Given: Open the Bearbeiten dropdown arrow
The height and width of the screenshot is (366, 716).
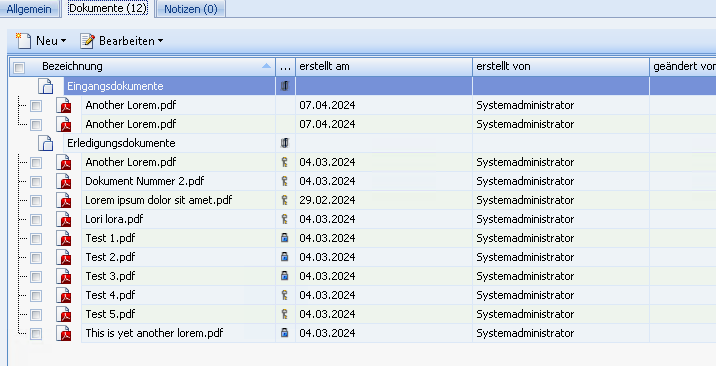Looking at the screenshot, I should [x=160, y=41].
